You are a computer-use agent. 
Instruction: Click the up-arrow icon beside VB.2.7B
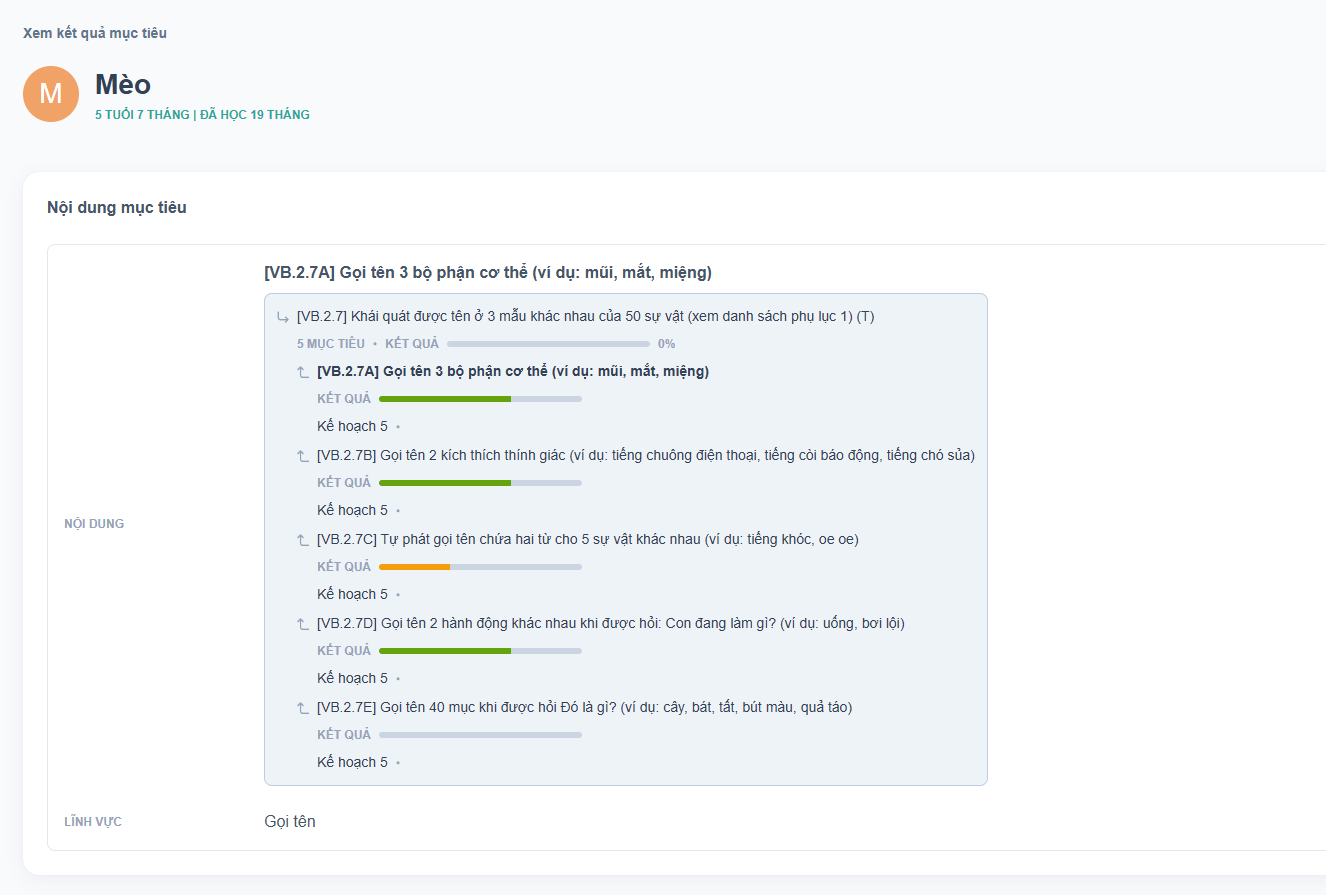coord(303,456)
